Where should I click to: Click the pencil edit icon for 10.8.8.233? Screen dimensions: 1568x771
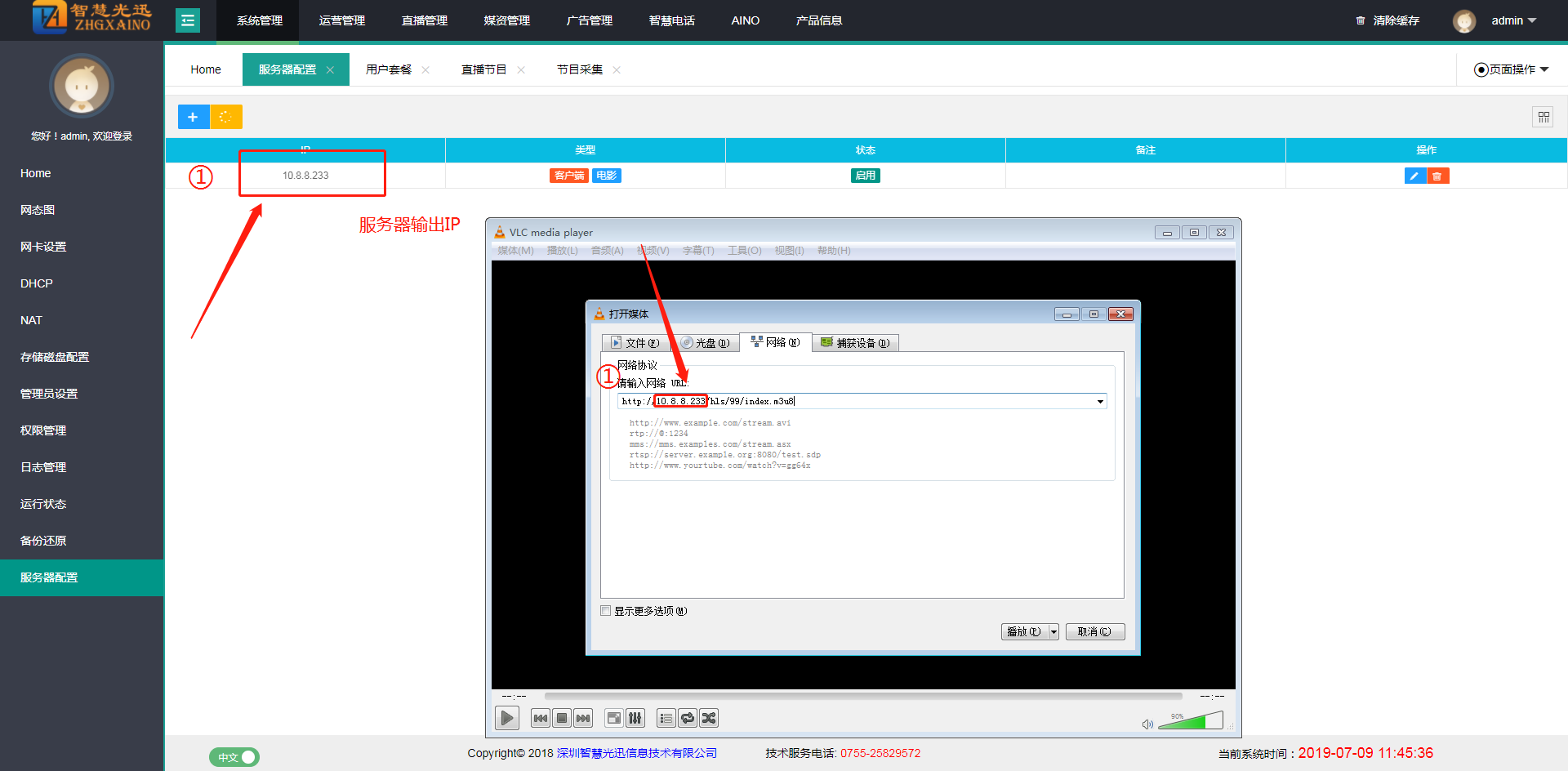point(1414,176)
